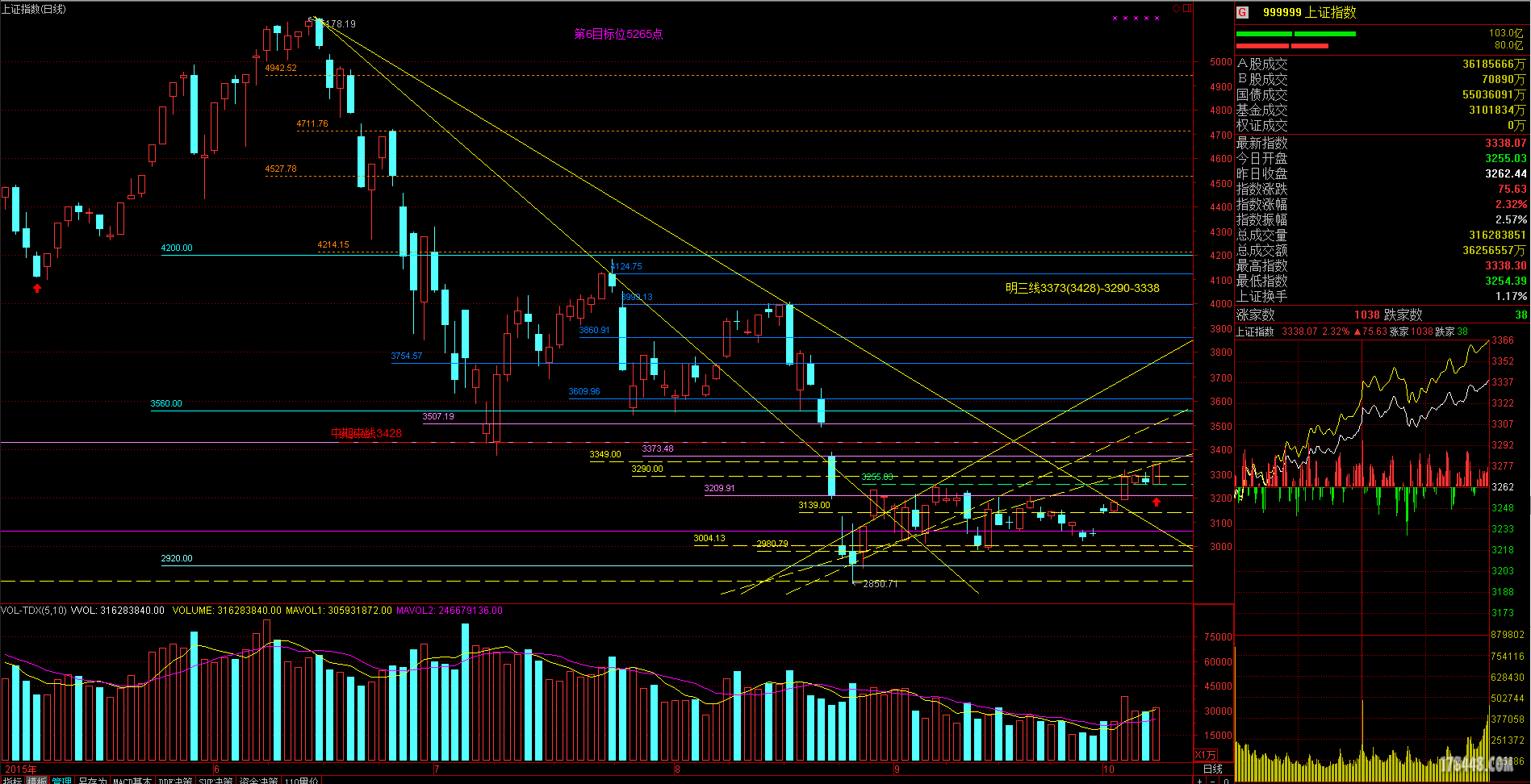Click the red sell-volume bar
Screen dimensions: 1531x784
click(1282, 46)
